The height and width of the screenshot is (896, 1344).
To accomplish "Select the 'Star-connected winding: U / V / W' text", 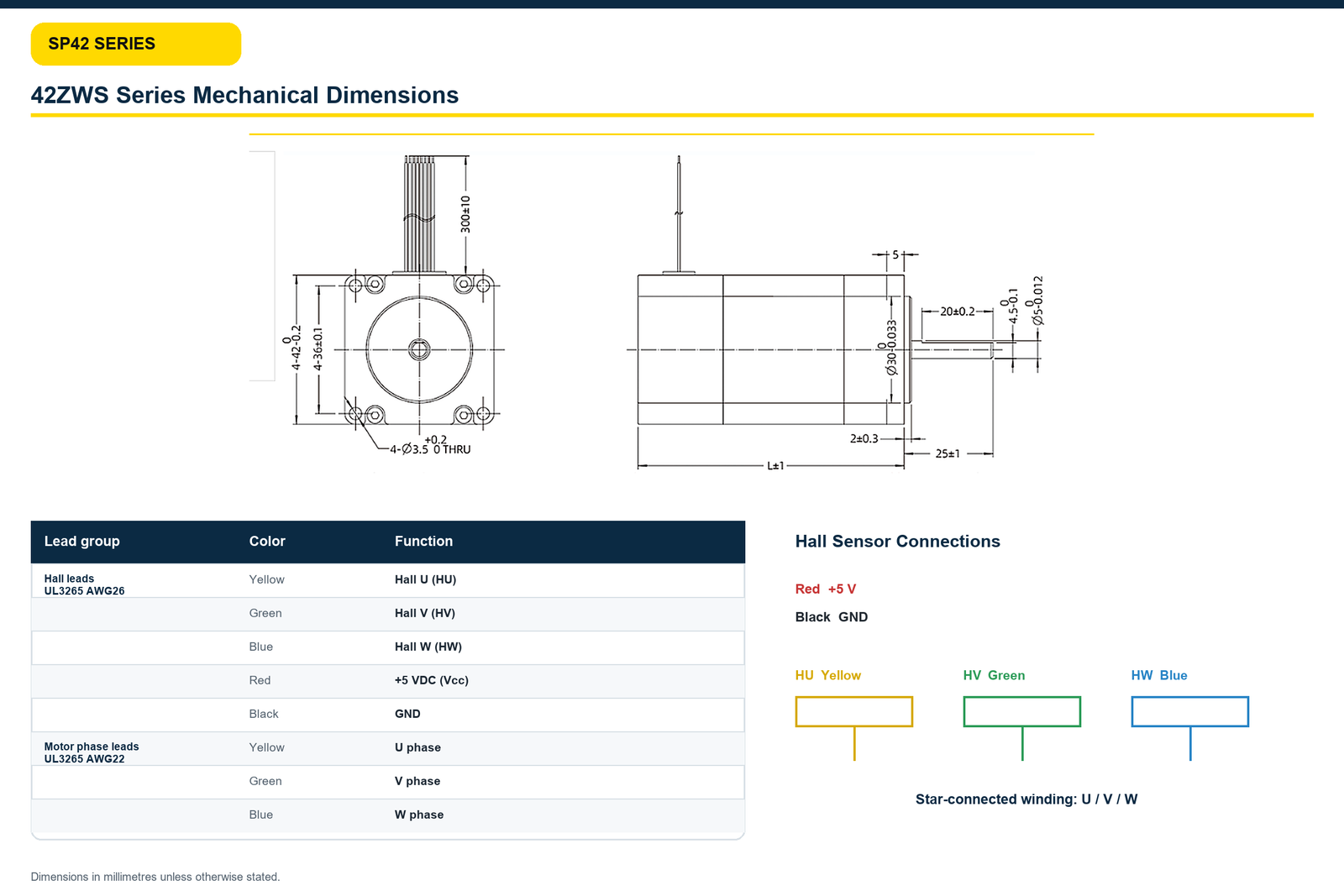I will [x=1026, y=799].
